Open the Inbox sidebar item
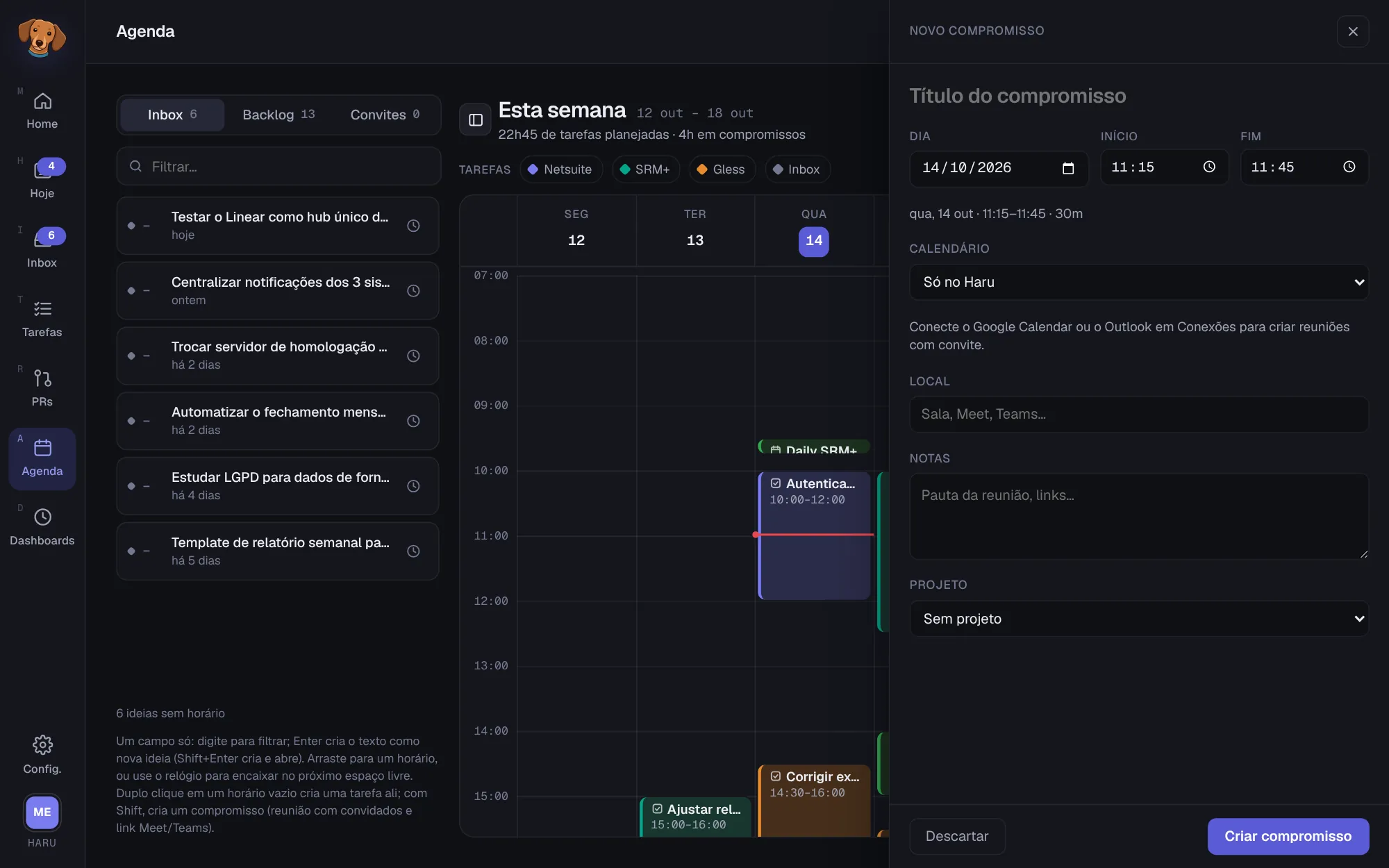Screen dimensions: 1389x868 coord(42,250)
